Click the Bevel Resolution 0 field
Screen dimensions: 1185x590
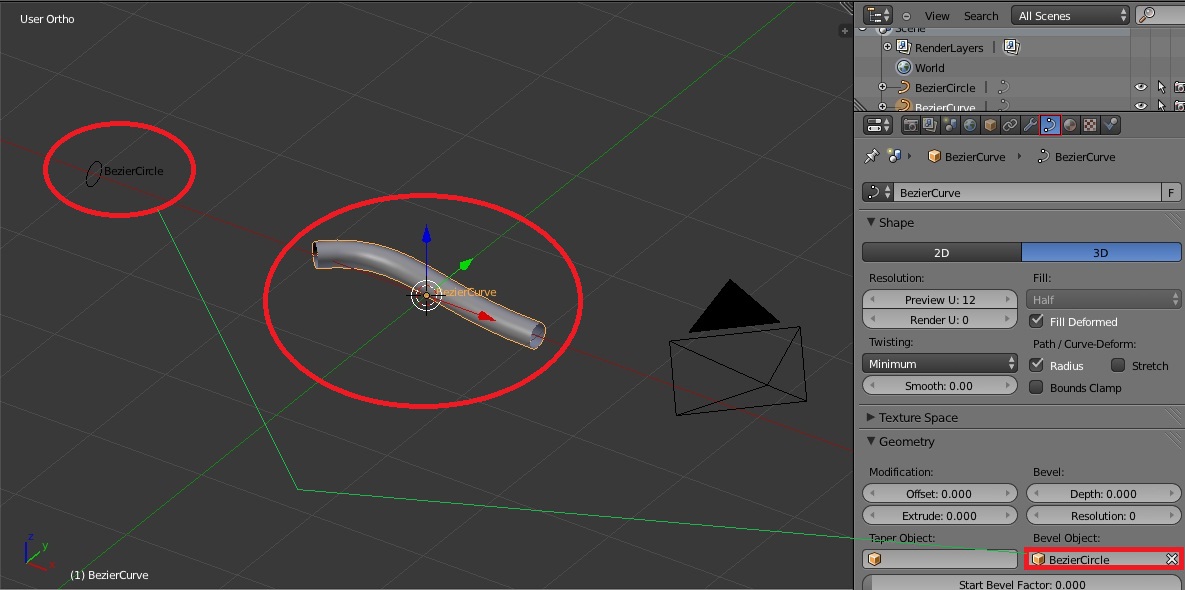pos(1103,515)
